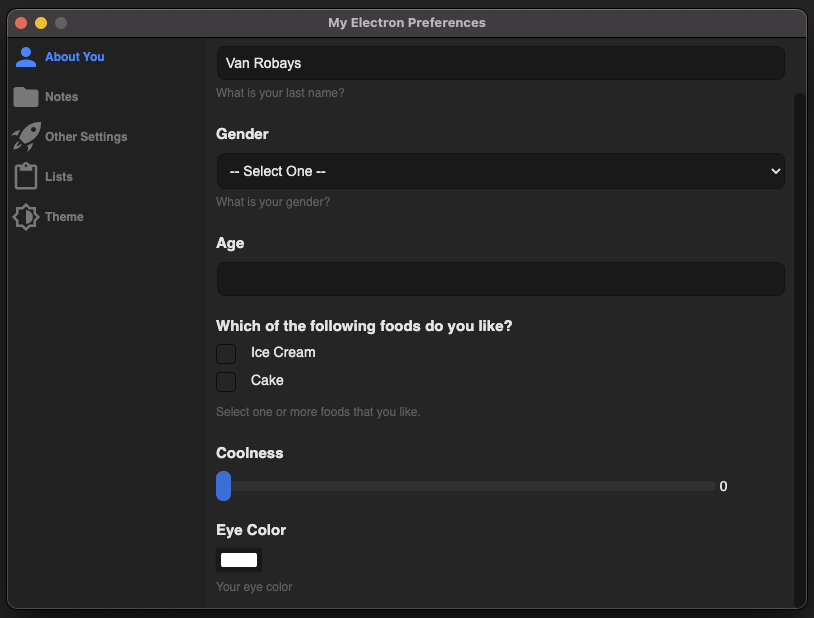Go to the Lists section
The height and width of the screenshot is (618, 814).
[x=59, y=177]
